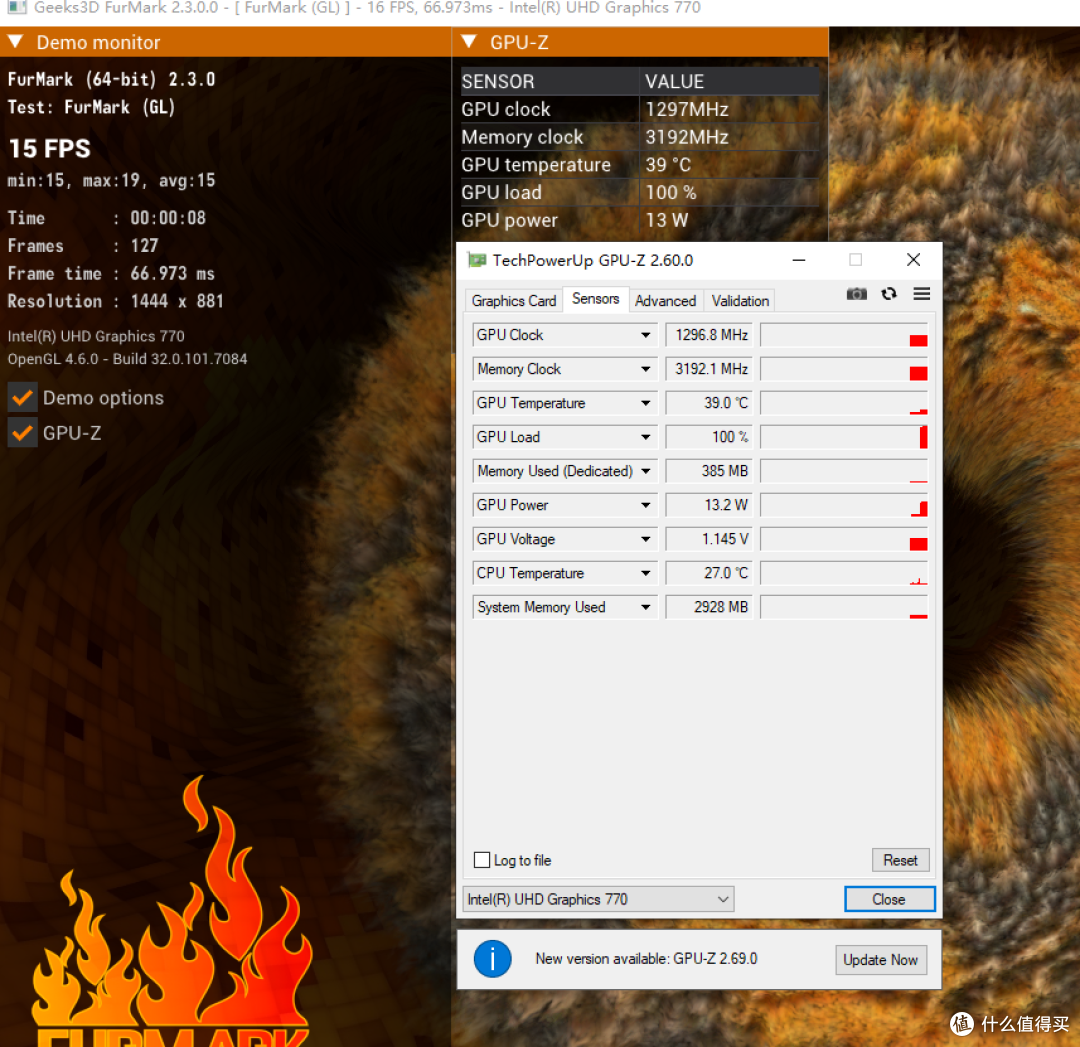Viewport: 1080px width, 1047px height.
Task: Click the GPU Power value 13.2 W
Action: point(709,505)
